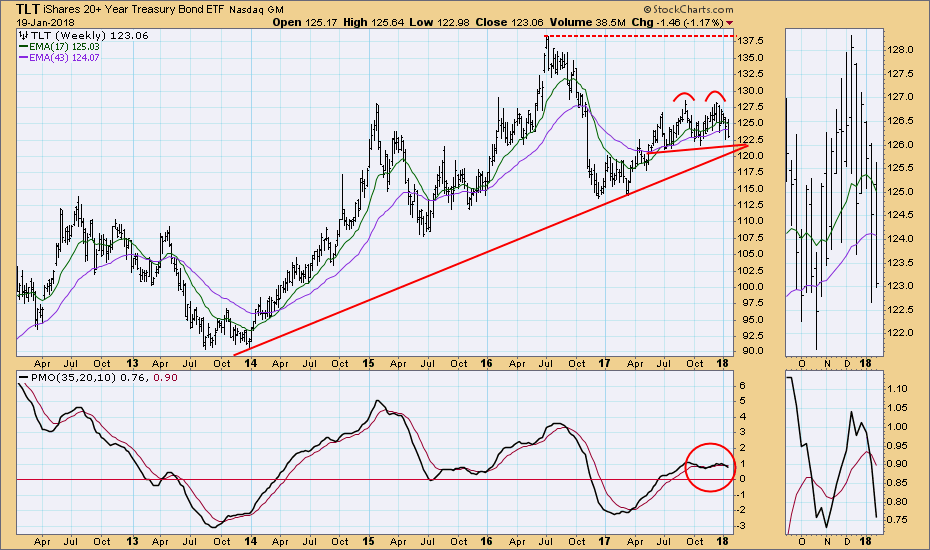Click the 137.5 price axis label
This screenshot has width=930, height=550.
coord(751,41)
